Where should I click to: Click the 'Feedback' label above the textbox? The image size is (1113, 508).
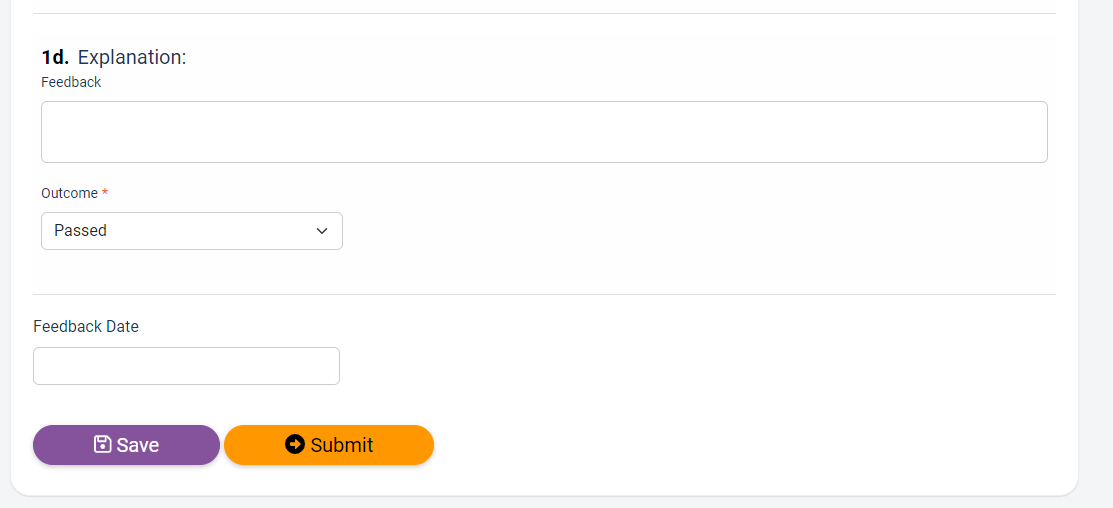click(x=71, y=82)
